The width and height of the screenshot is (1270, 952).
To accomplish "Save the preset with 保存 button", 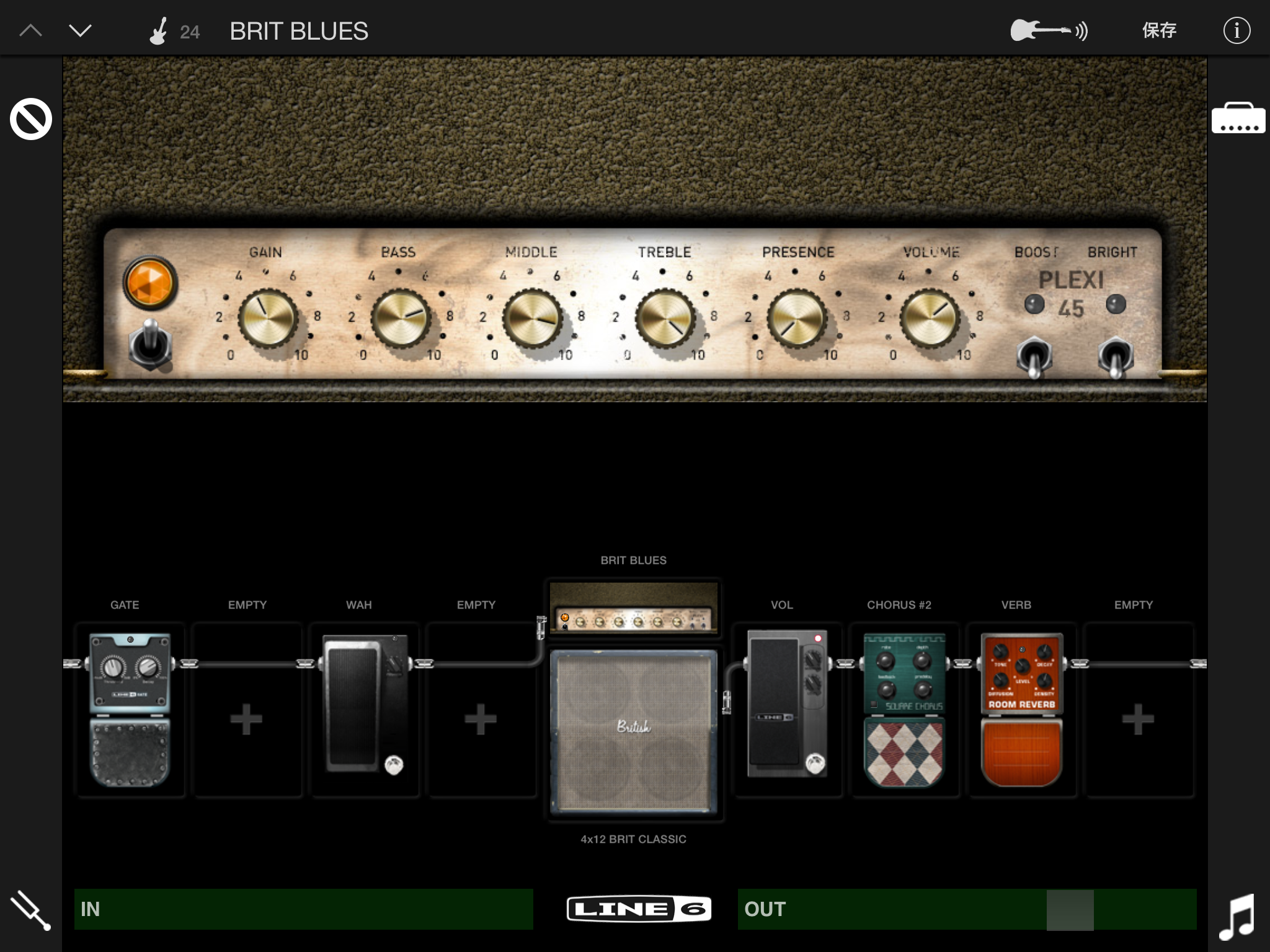I will [1159, 30].
